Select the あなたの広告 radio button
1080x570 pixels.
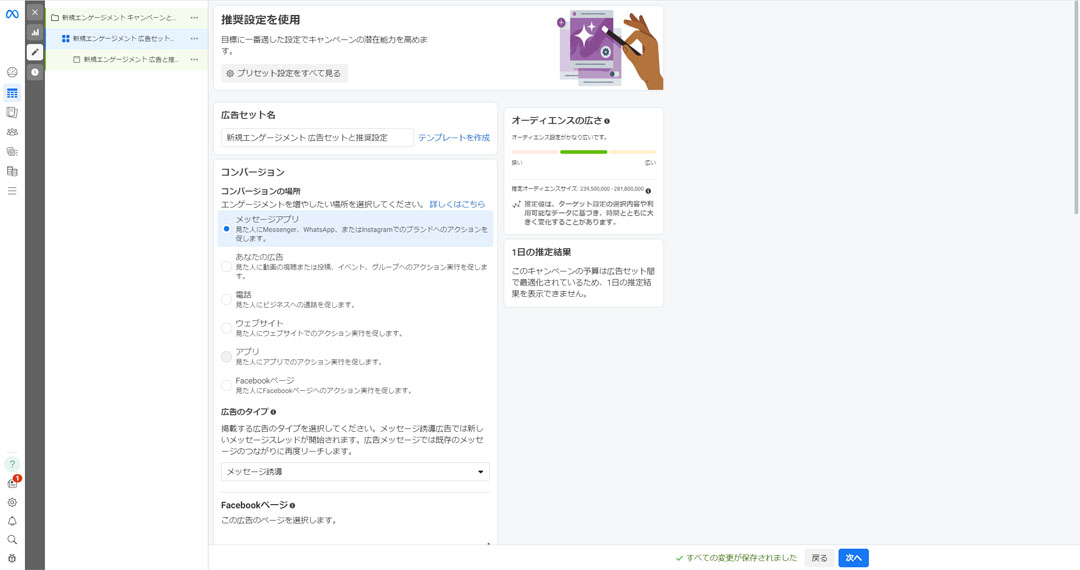(x=226, y=266)
